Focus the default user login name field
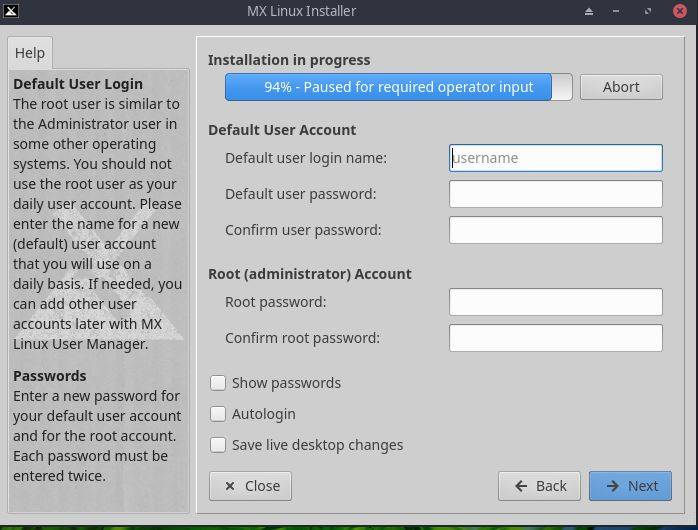 [556, 158]
